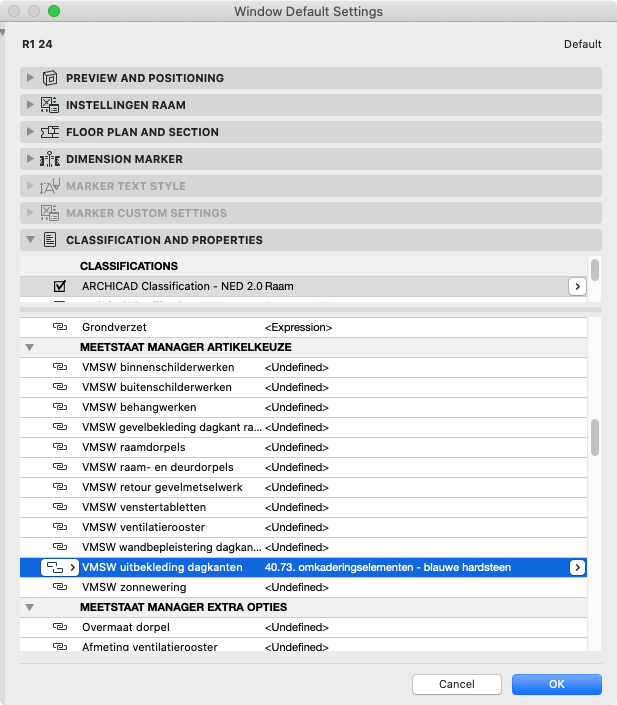The width and height of the screenshot is (617, 705).
Task: Open classification chooser arrow for Raam
Action: pos(576,287)
